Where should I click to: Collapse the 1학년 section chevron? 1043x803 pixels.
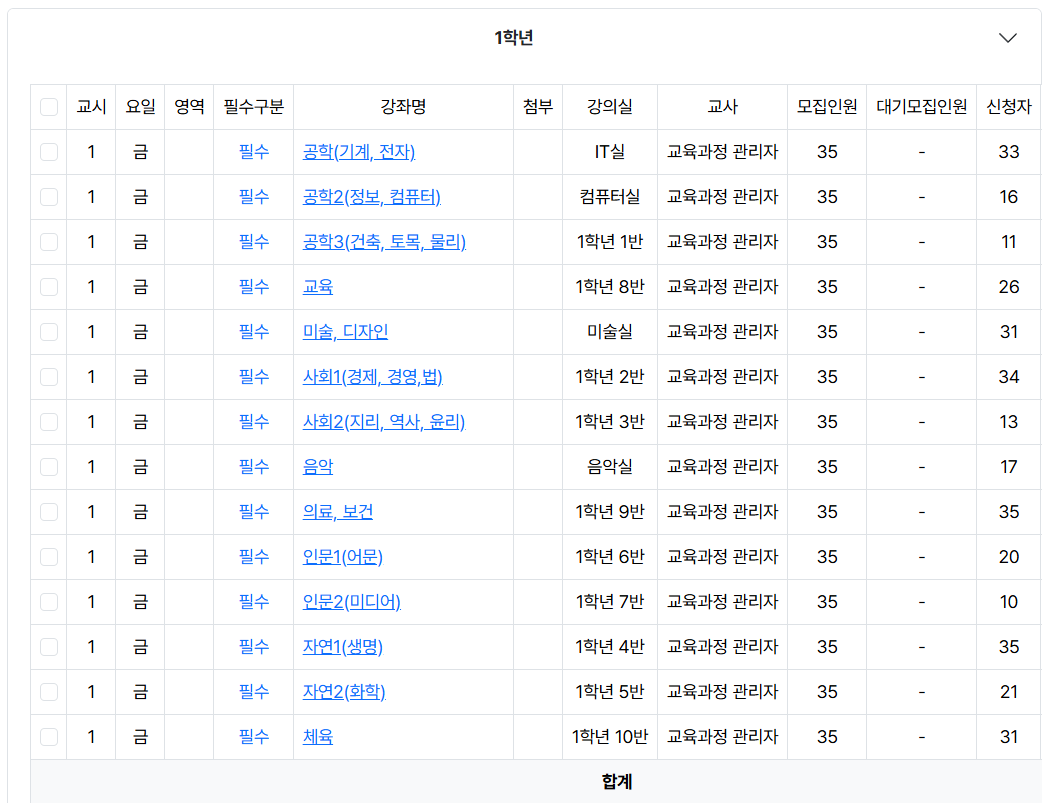(x=1007, y=38)
